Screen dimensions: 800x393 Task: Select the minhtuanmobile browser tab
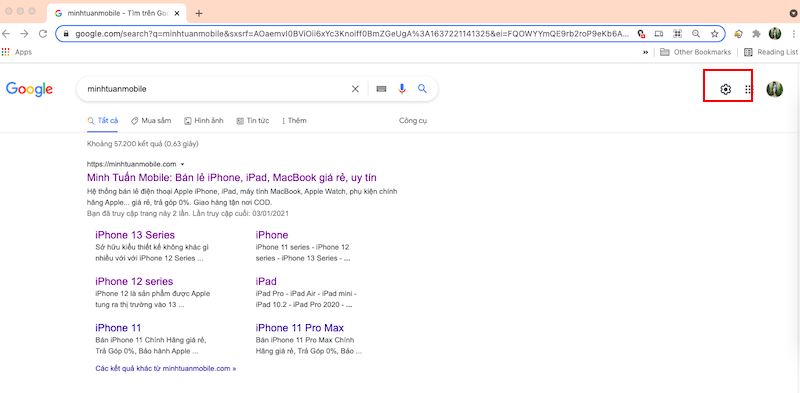click(117, 13)
